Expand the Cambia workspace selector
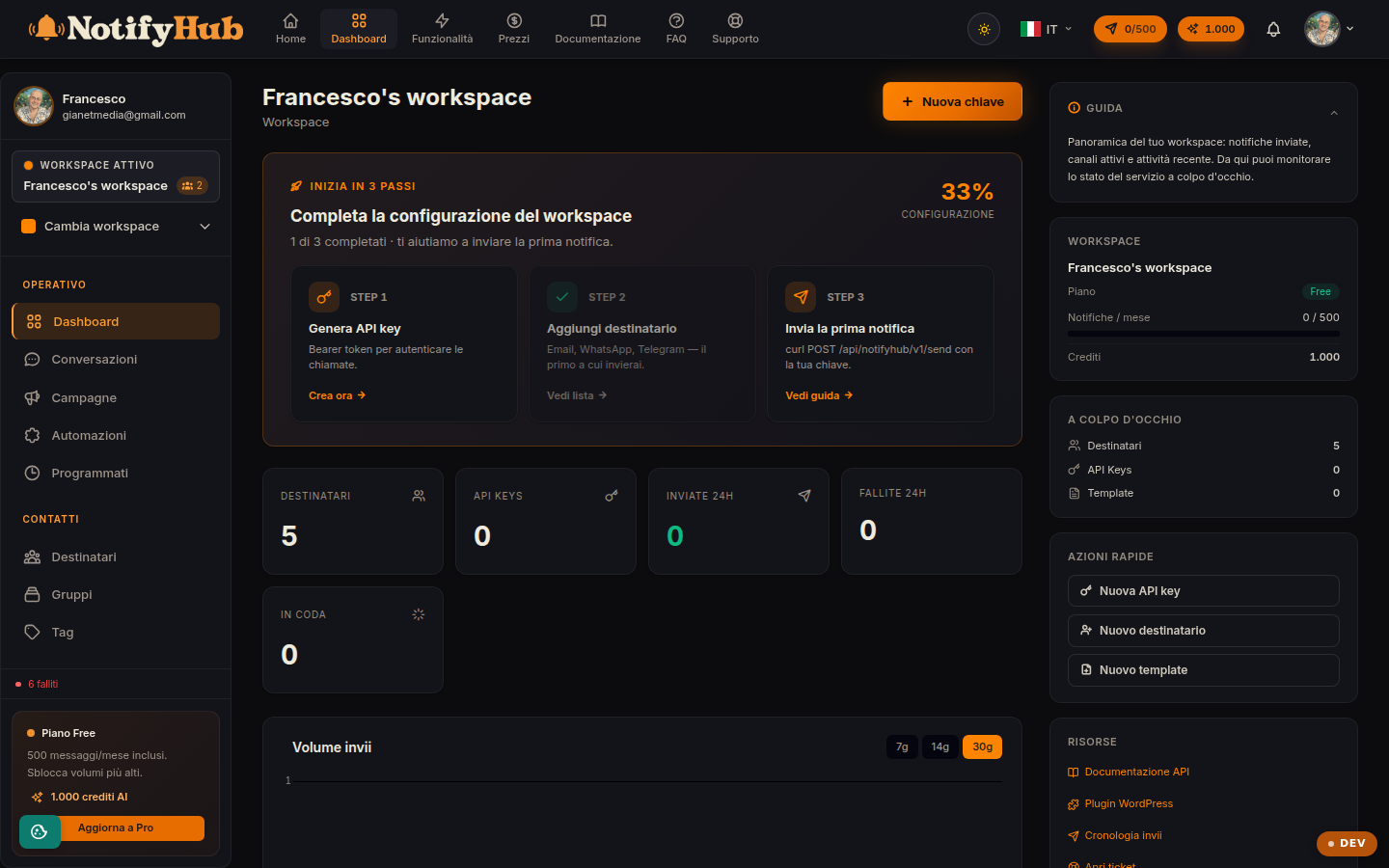Image resolution: width=1389 pixels, height=868 pixels. 116,227
